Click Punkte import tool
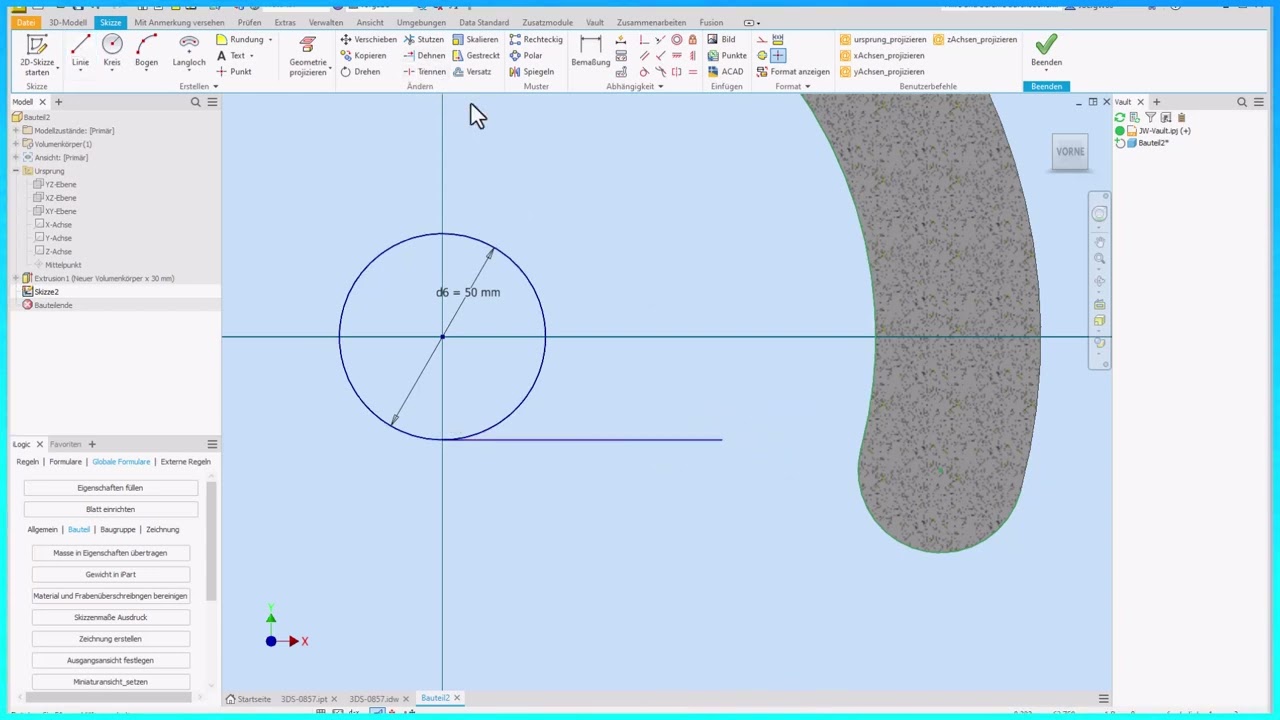Image resolution: width=1280 pixels, height=720 pixels. pos(727,56)
